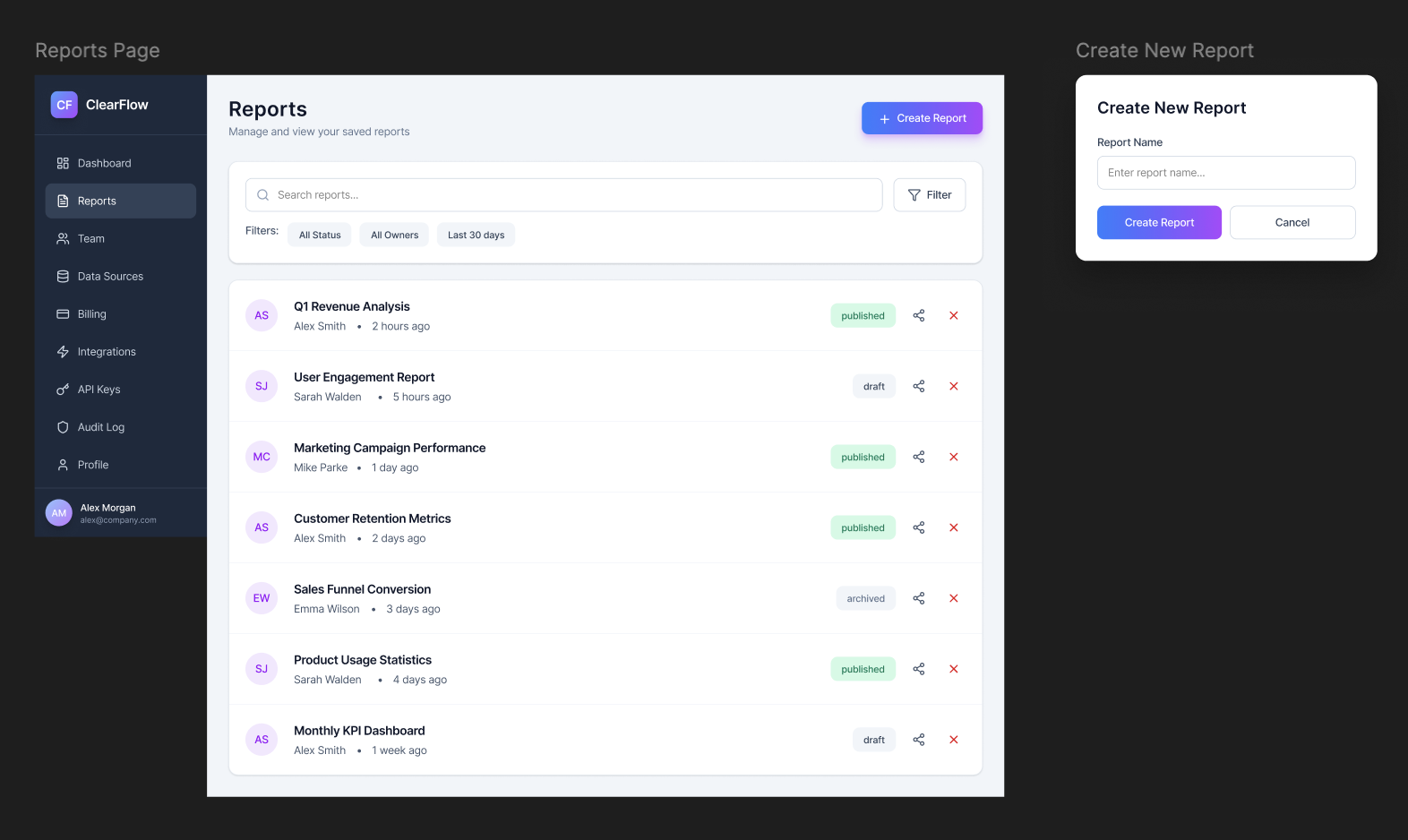Click the Alex Morgan AM avatar
The width and height of the screenshot is (1408, 840).
click(x=59, y=513)
